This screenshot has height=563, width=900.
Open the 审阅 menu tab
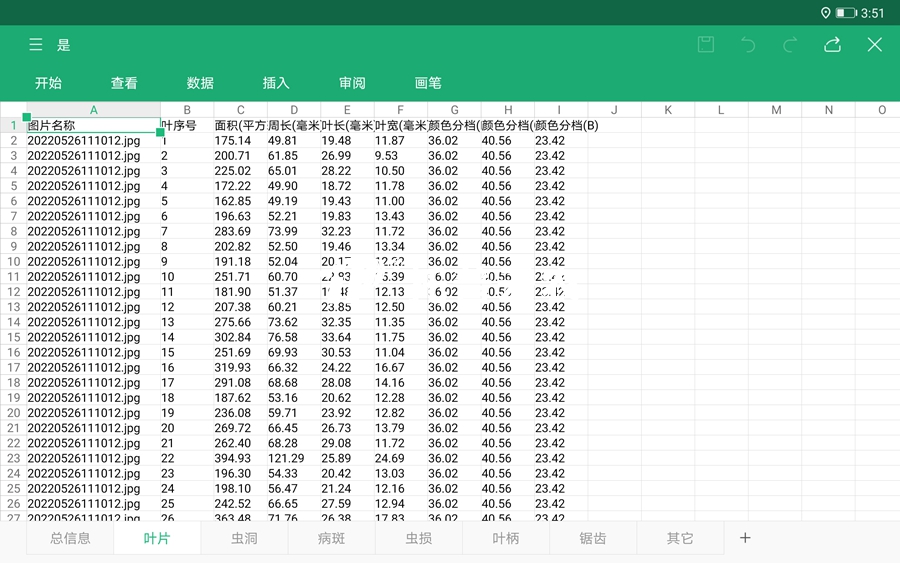click(352, 83)
